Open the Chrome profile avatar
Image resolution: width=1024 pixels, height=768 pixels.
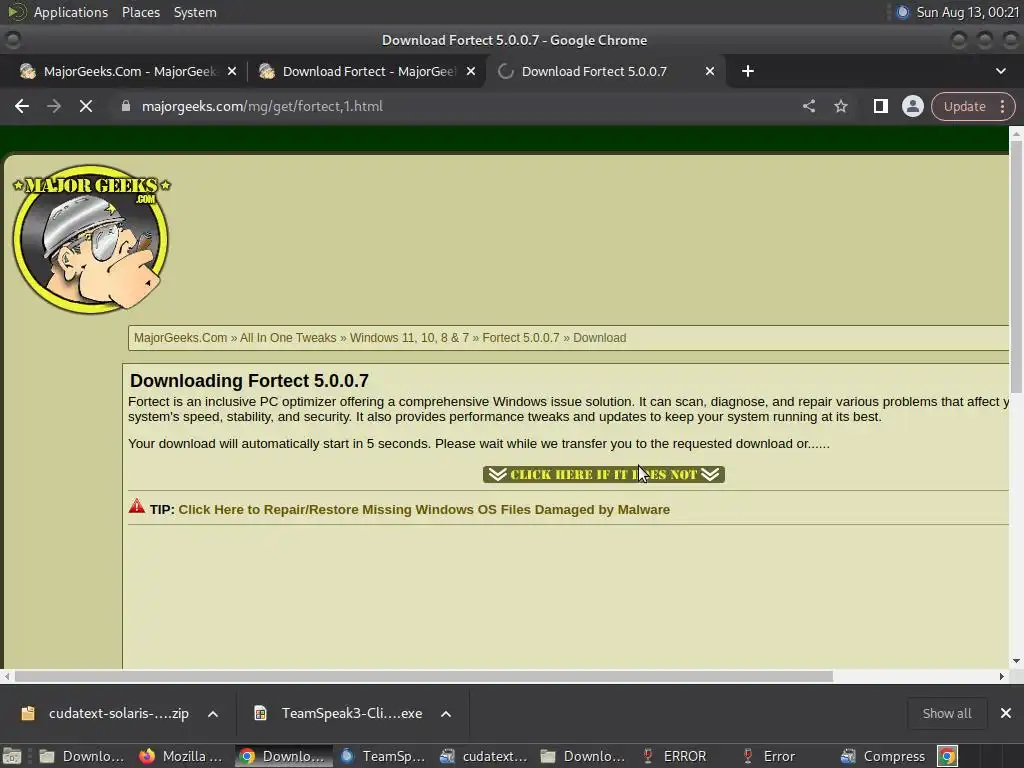[x=912, y=106]
